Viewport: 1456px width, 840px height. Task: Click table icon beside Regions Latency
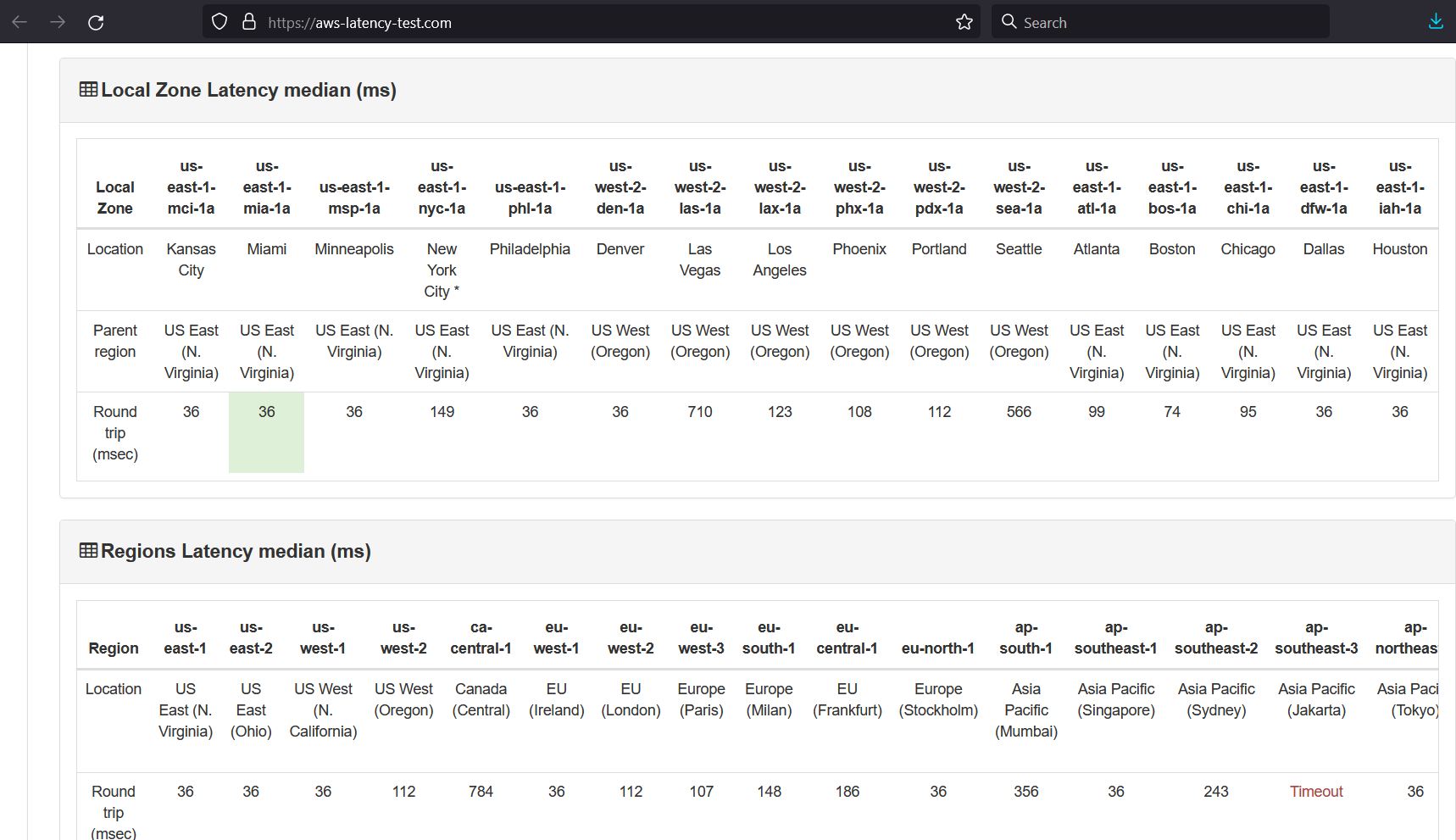(88, 550)
